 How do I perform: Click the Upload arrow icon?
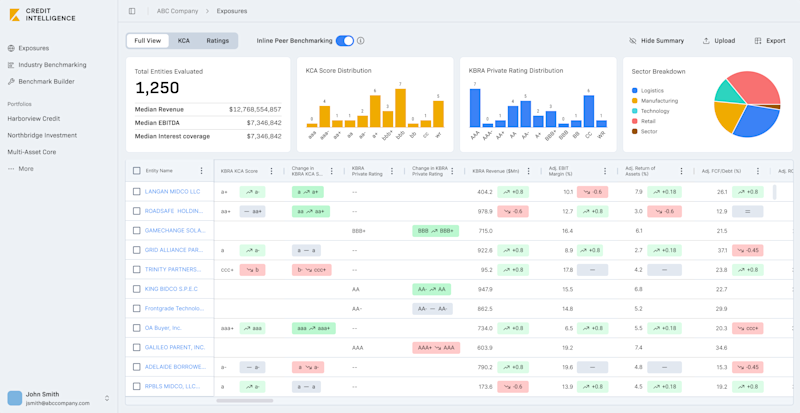tap(706, 41)
